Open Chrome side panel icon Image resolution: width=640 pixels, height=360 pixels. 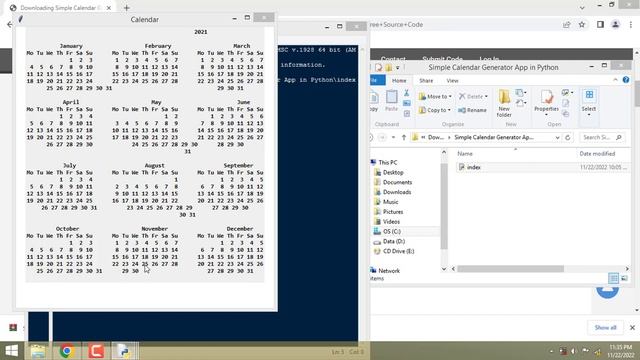click(x=600, y=24)
